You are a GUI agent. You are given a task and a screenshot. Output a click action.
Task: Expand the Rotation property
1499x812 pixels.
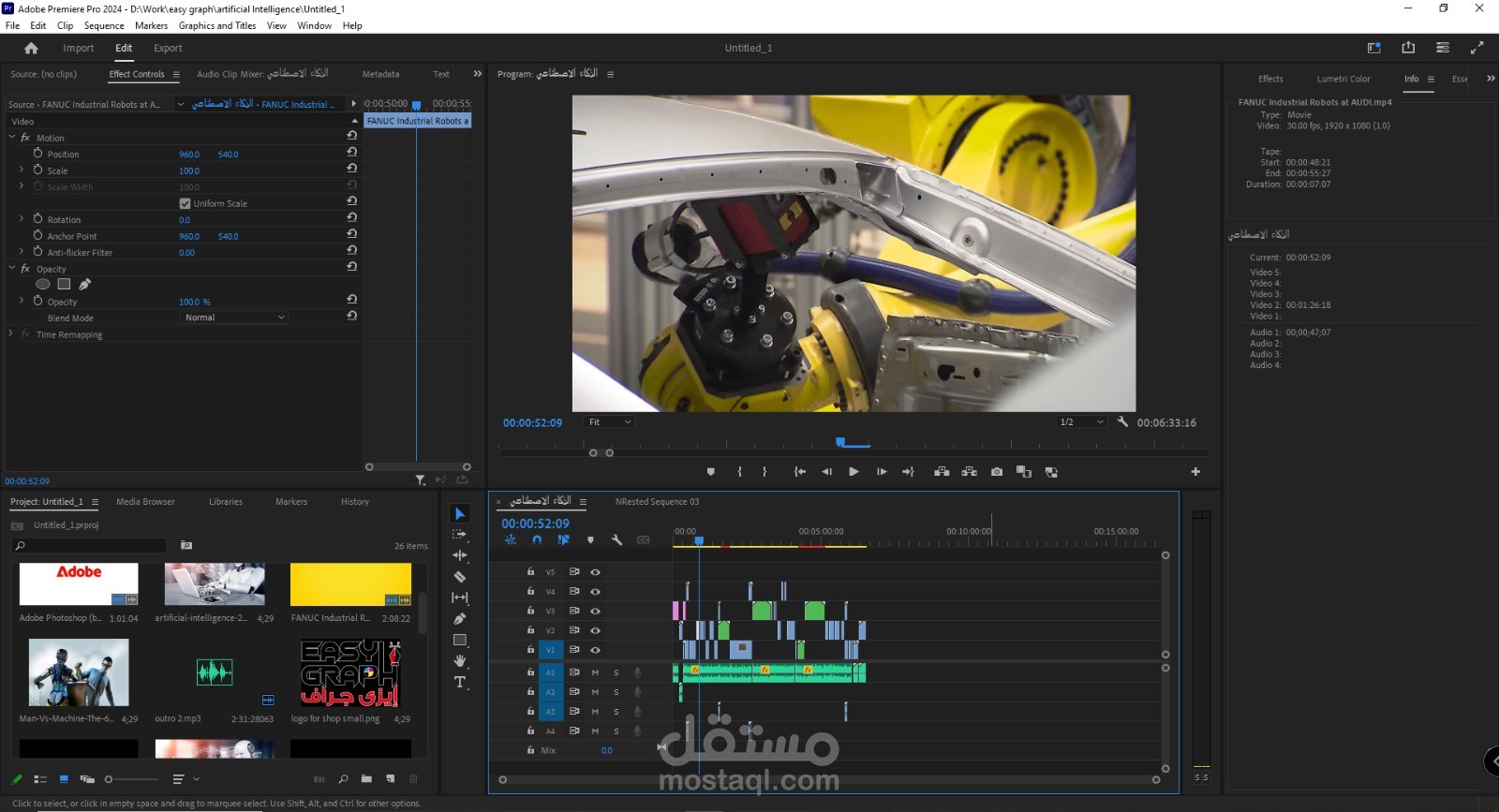point(22,219)
